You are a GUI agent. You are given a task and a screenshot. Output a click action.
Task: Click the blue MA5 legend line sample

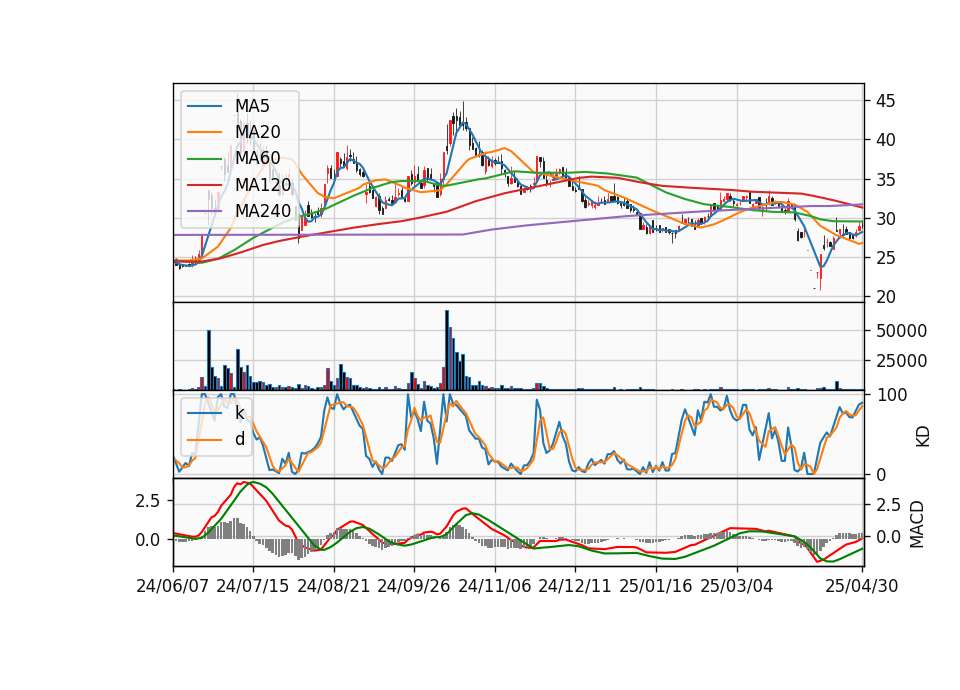pyautogui.click(x=204, y=107)
